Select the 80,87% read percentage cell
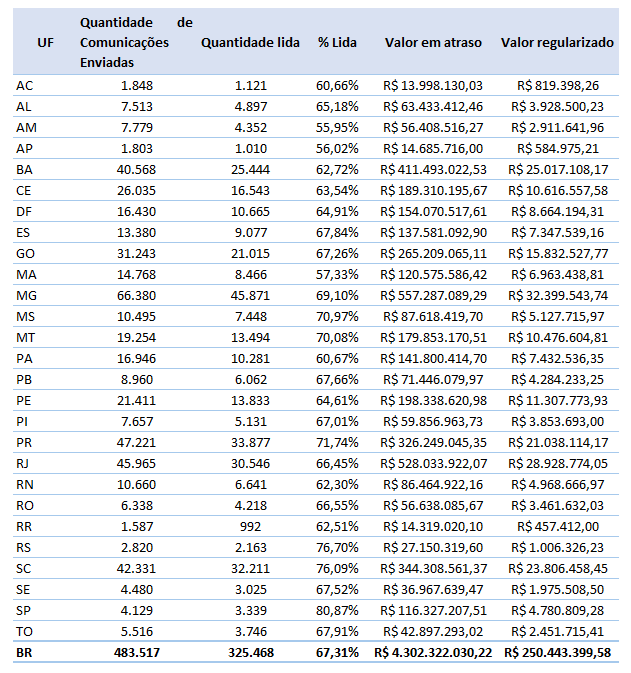 tap(337, 610)
